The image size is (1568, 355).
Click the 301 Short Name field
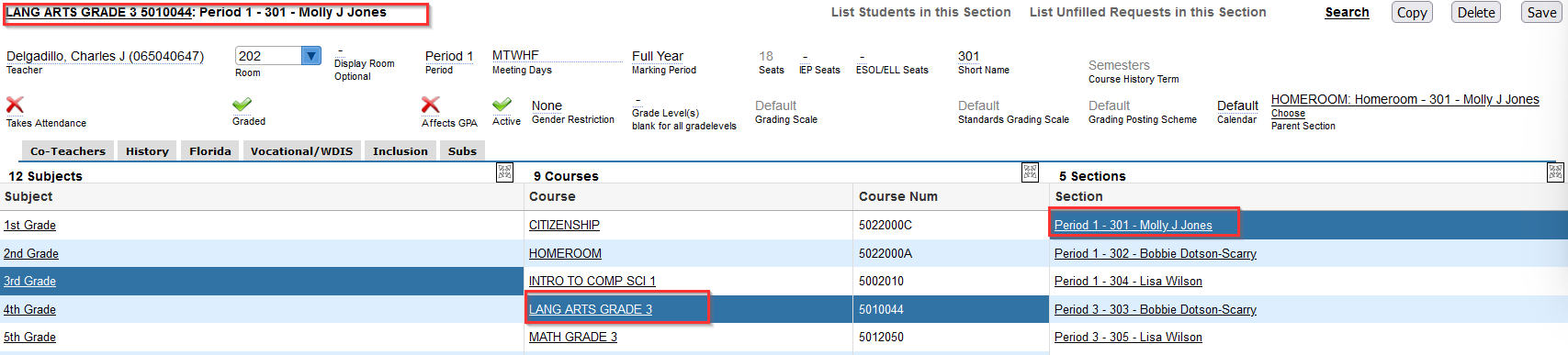[968, 56]
